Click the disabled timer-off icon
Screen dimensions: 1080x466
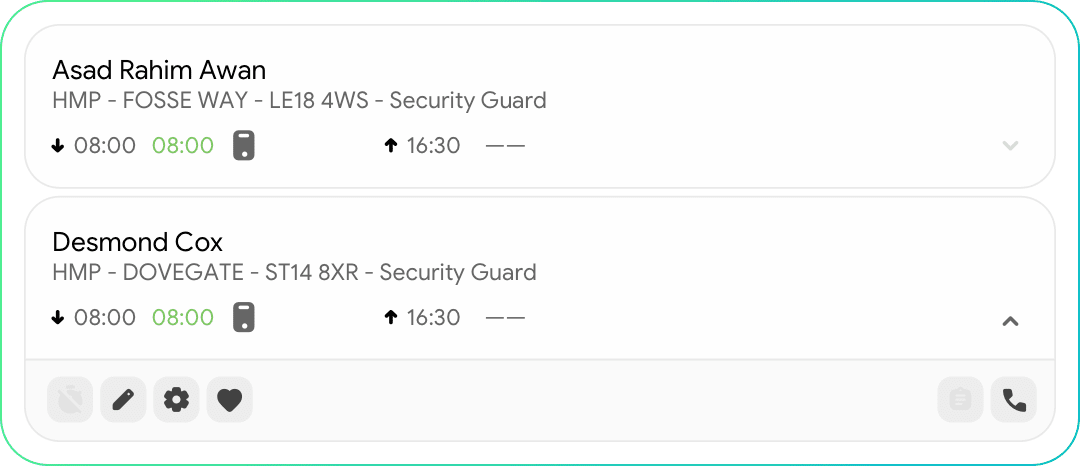pos(70,401)
